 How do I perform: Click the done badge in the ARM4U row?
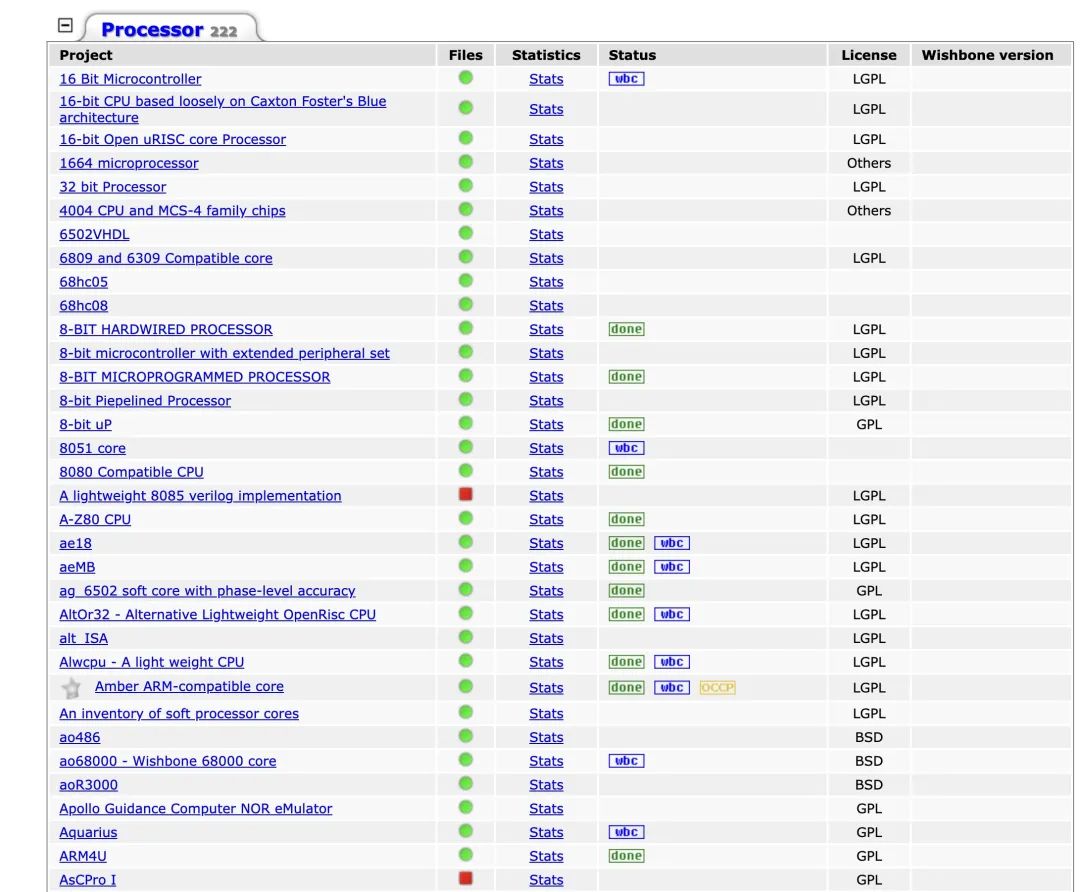[626, 856]
